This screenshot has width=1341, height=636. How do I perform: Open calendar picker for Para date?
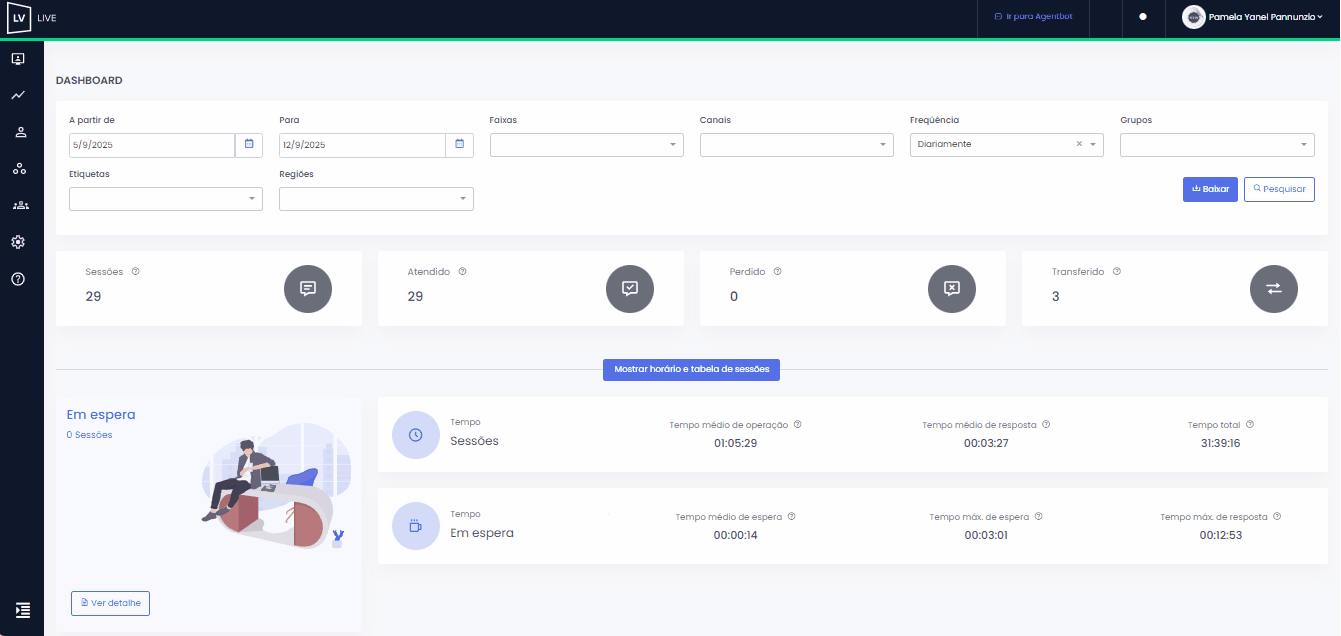pyautogui.click(x=459, y=145)
